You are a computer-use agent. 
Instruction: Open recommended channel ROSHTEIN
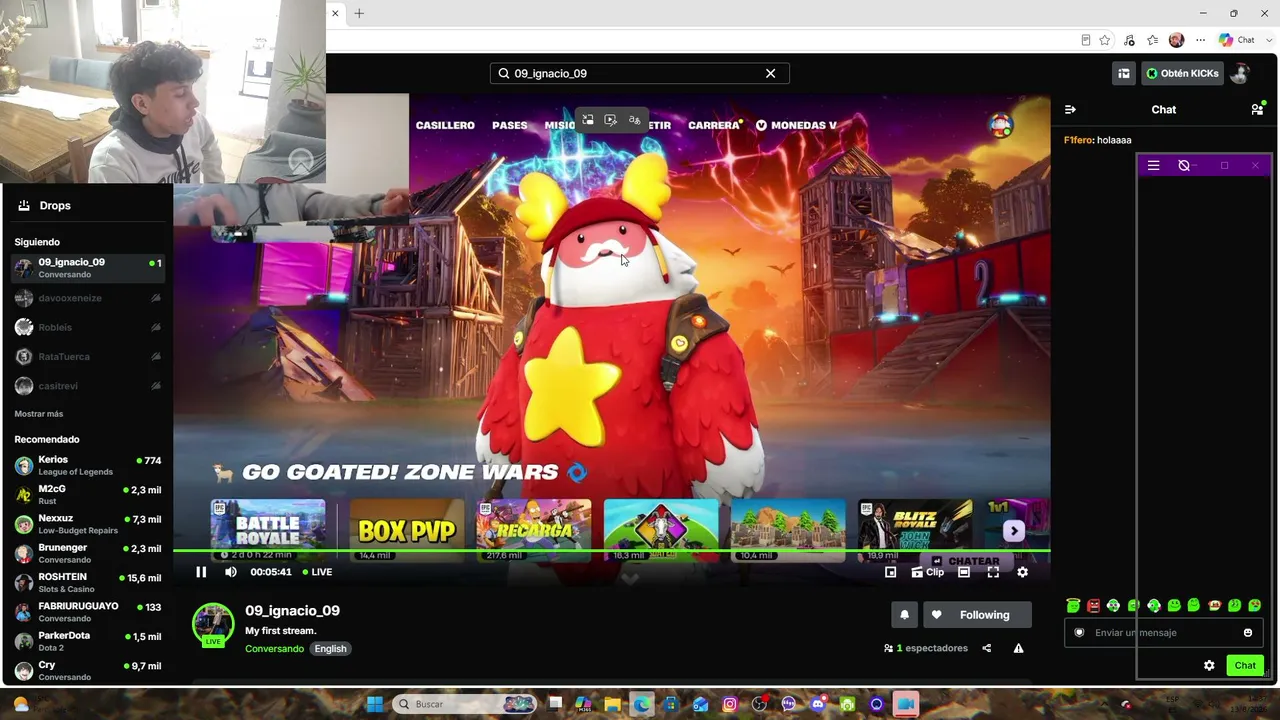(88, 582)
